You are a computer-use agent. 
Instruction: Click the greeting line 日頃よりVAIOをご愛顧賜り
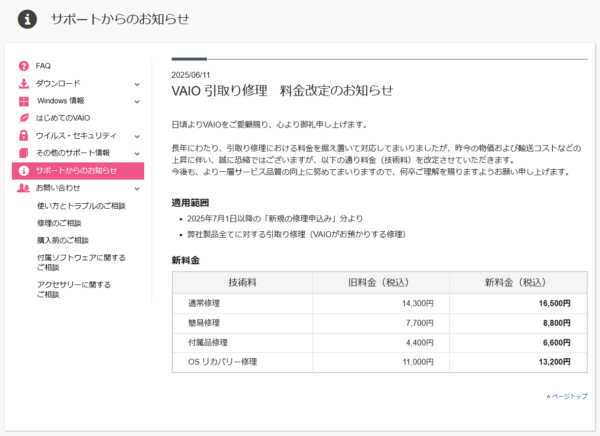coord(269,124)
